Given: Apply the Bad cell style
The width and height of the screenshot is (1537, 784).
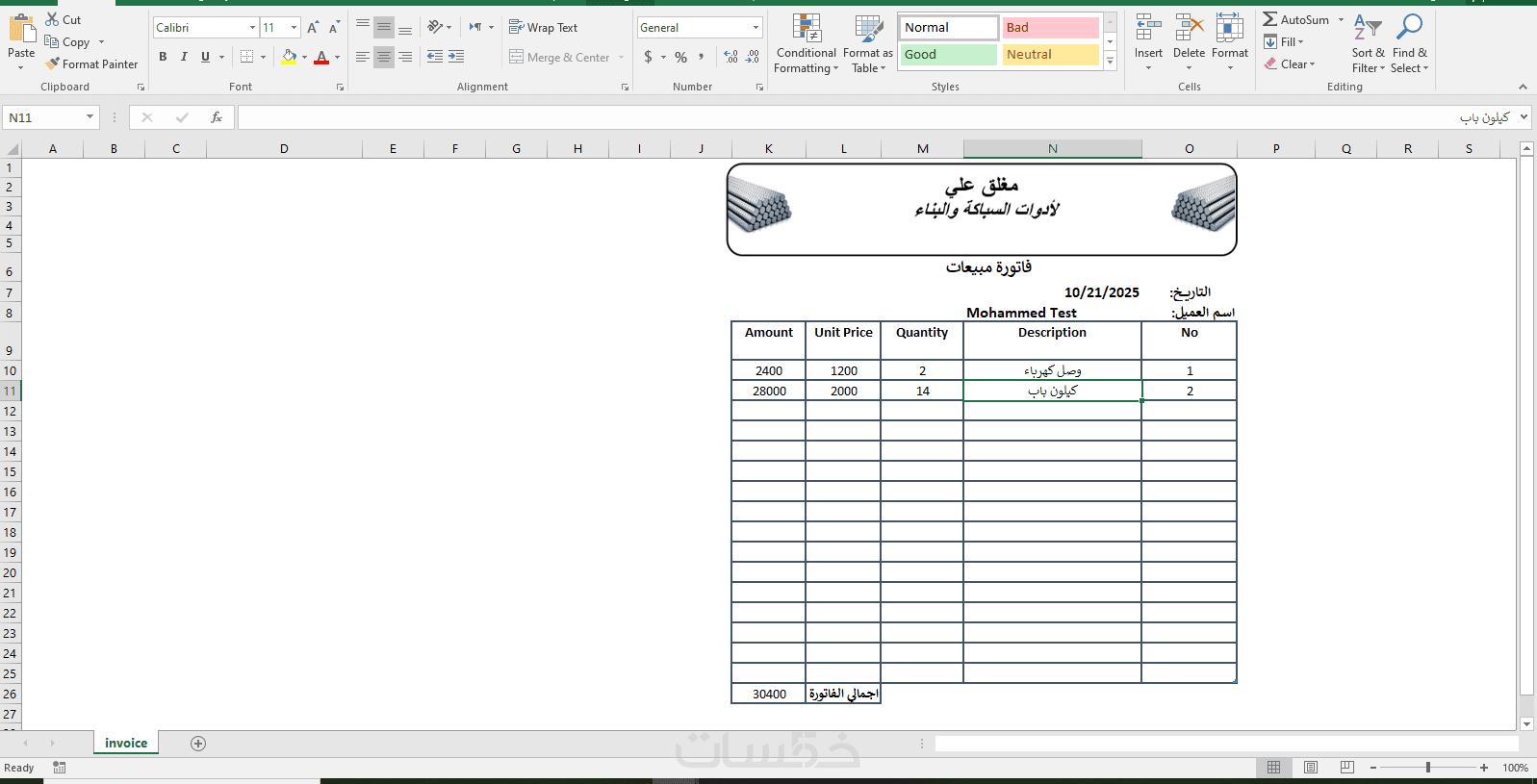Looking at the screenshot, I should (x=1050, y=28).
